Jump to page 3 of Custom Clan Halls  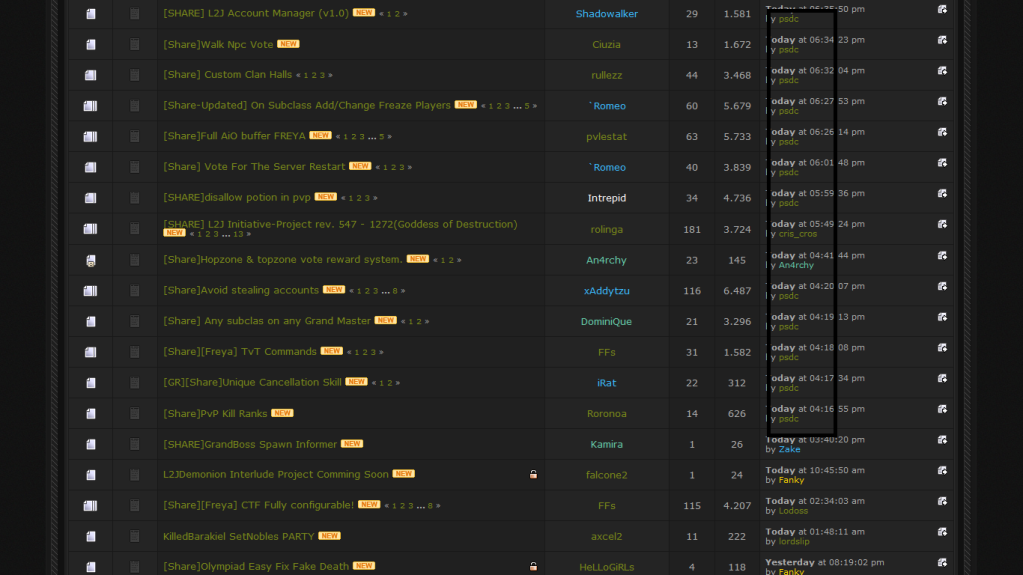[322, 76]
